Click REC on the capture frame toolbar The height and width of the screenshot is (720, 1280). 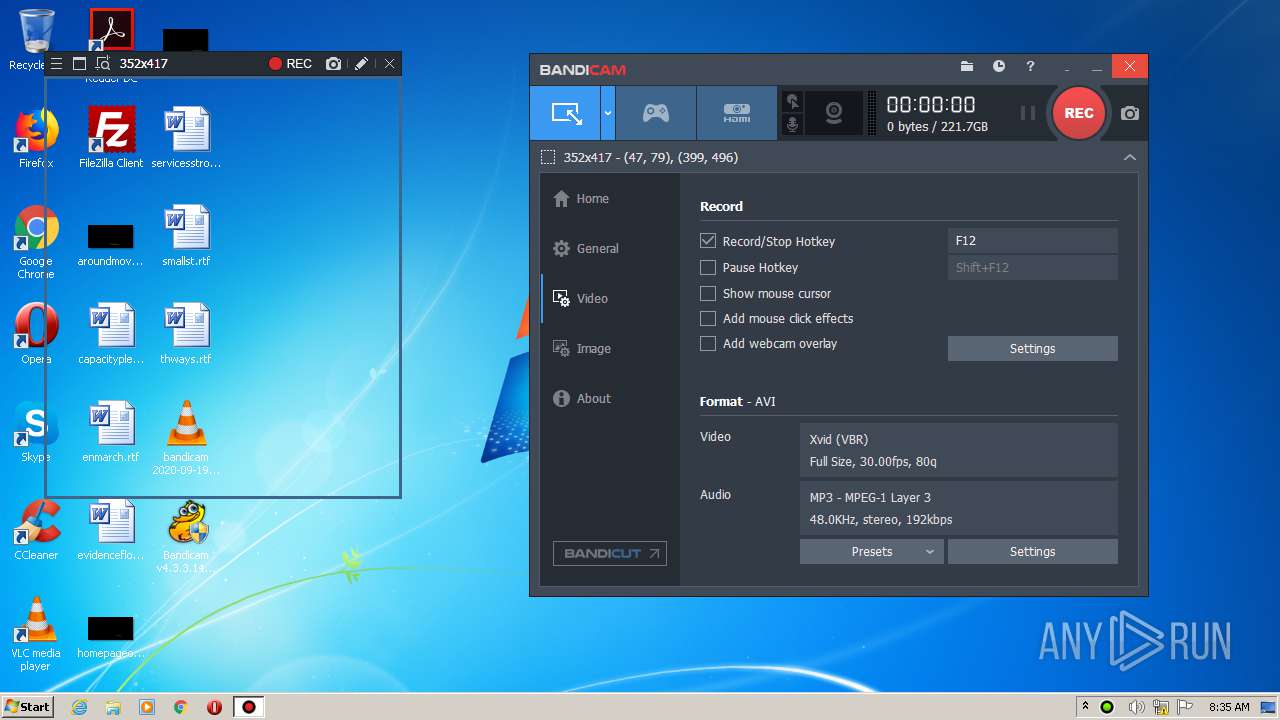coord(291,63)
